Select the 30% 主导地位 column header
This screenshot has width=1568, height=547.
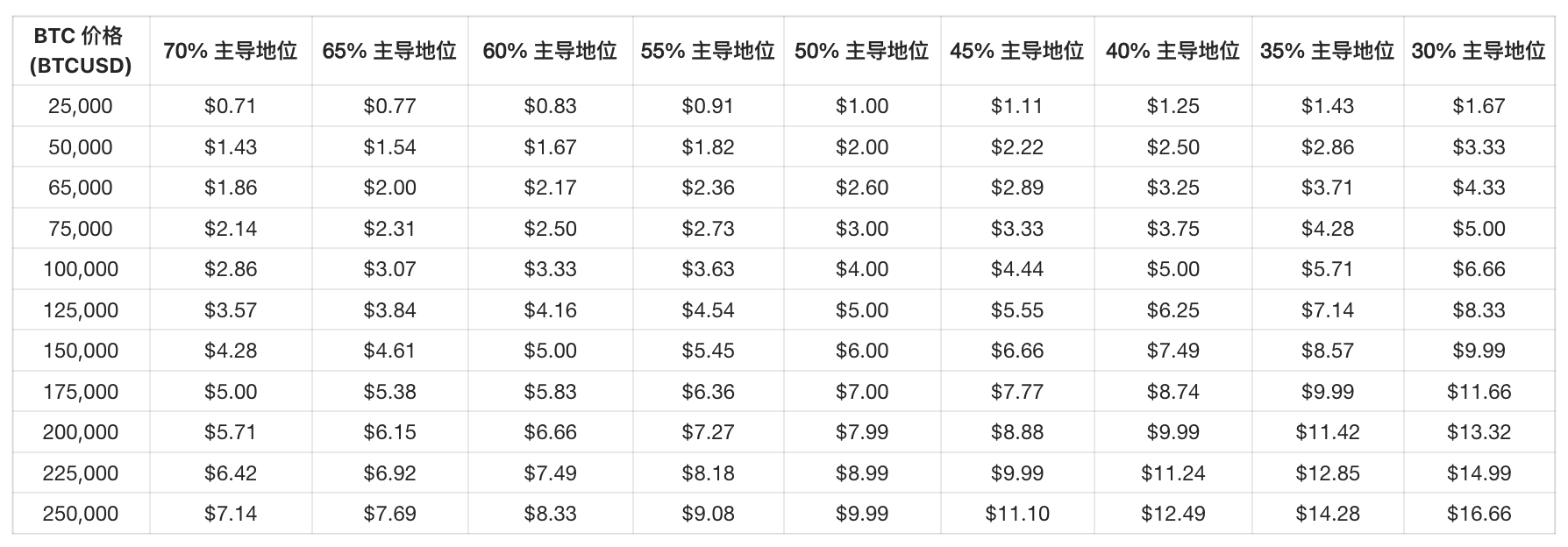pos(1479,51)
